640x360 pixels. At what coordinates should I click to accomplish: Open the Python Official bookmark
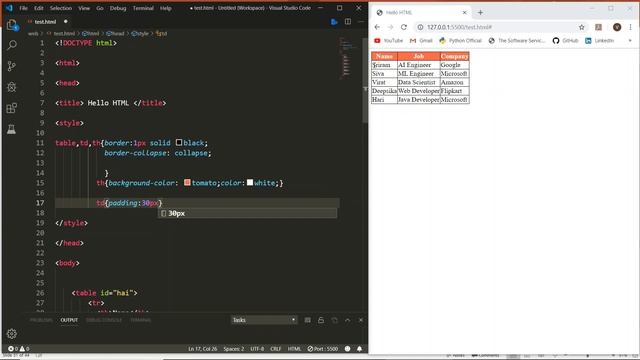pyautogui.click(x=460, y=40)
